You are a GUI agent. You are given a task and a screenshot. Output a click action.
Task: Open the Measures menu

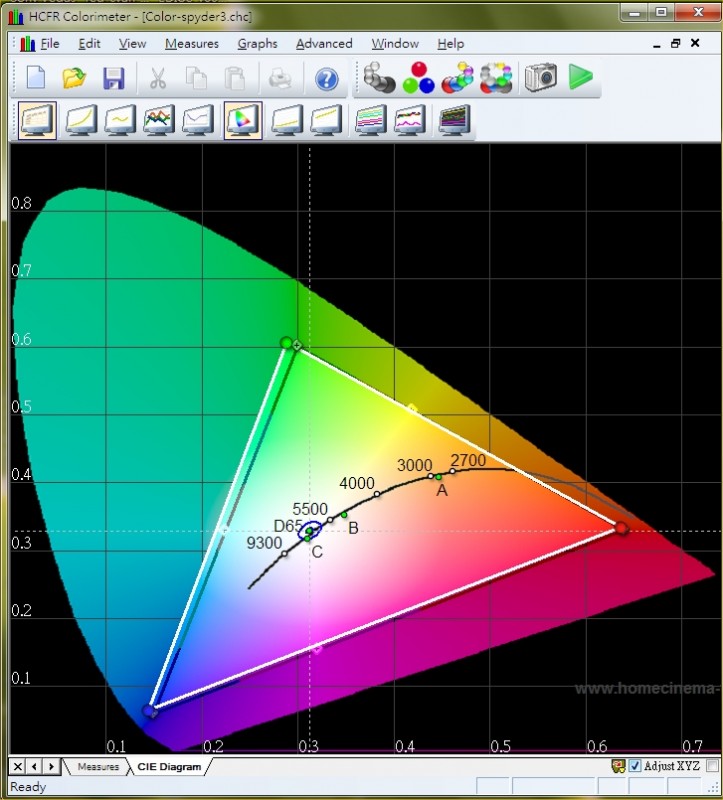point(191,44)
